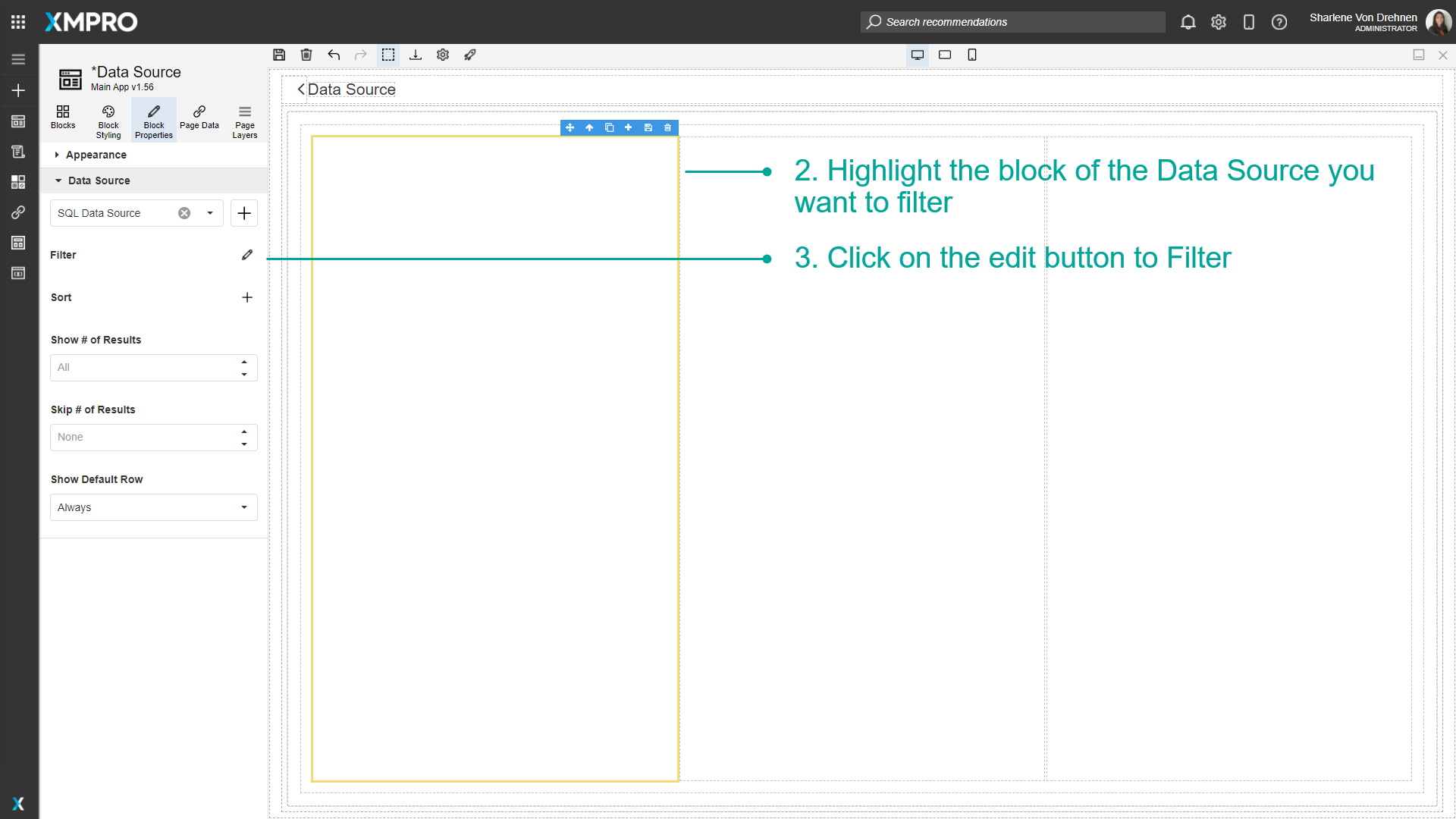Switch to the Block Styling panel
The height and width of the screenshot is (819, 1456).
pos(108,120)
